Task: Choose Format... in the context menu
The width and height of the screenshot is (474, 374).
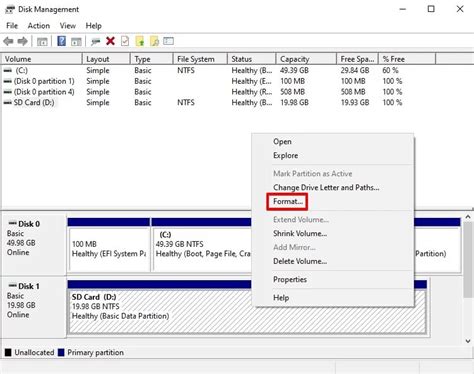Action: point(287,202)
